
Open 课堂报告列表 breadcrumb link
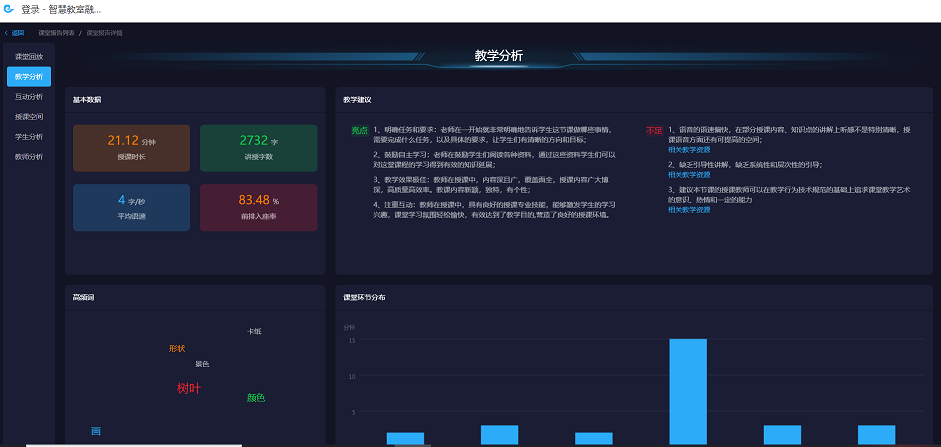coord(56,33)
